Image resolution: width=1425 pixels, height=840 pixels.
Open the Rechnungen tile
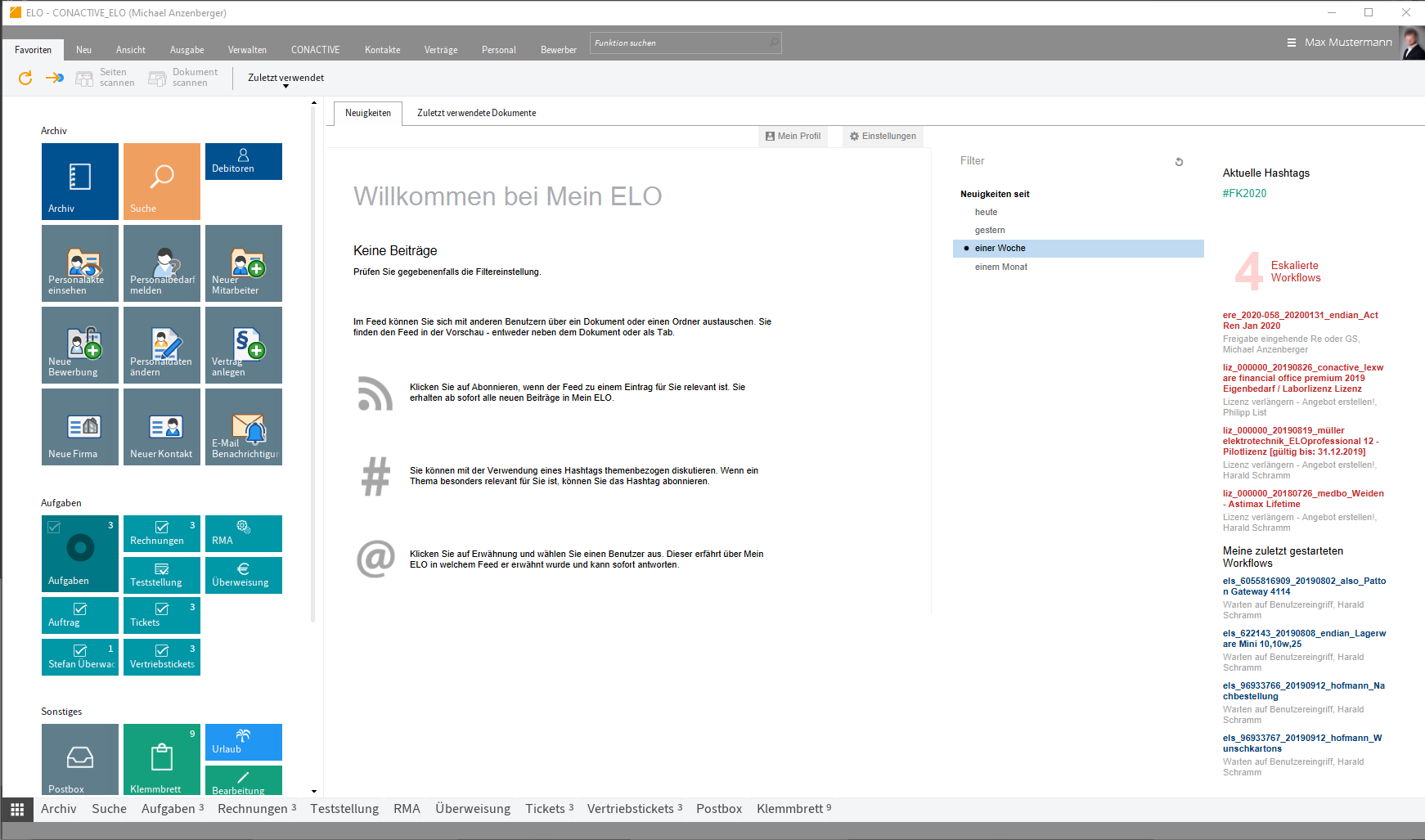(162, 533)
